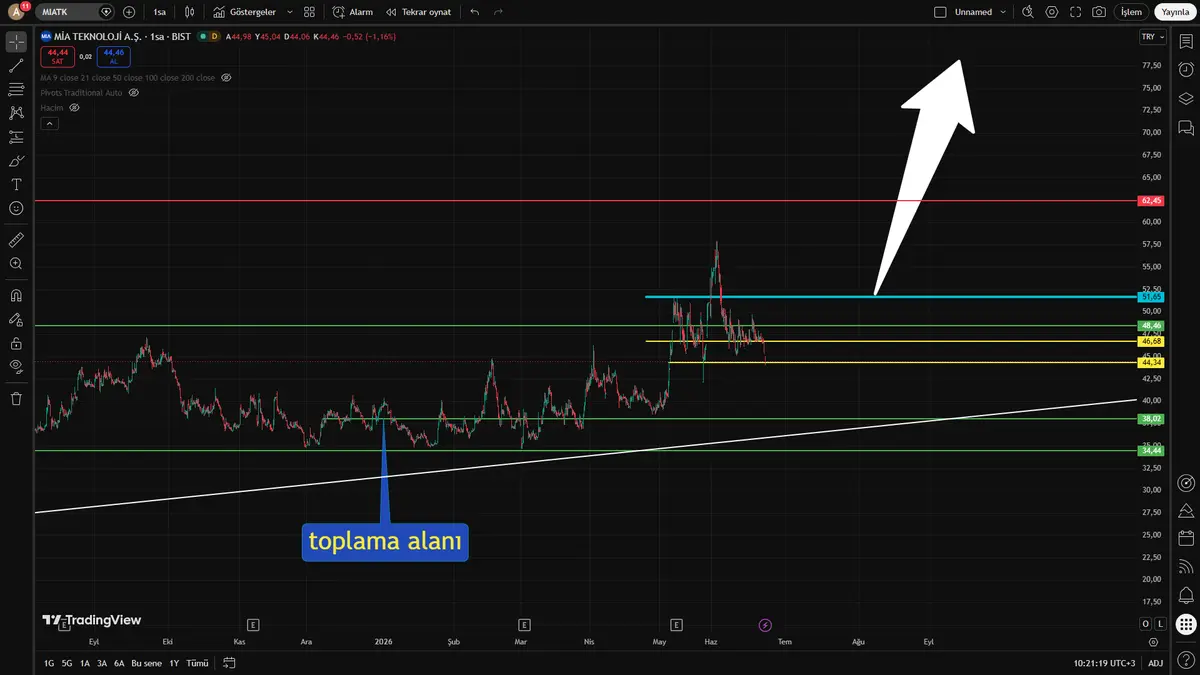Take a chart snapshot with camera
Image resolution: width=1200 pixels, height=675 pixels.
(x=1099, y=12)
